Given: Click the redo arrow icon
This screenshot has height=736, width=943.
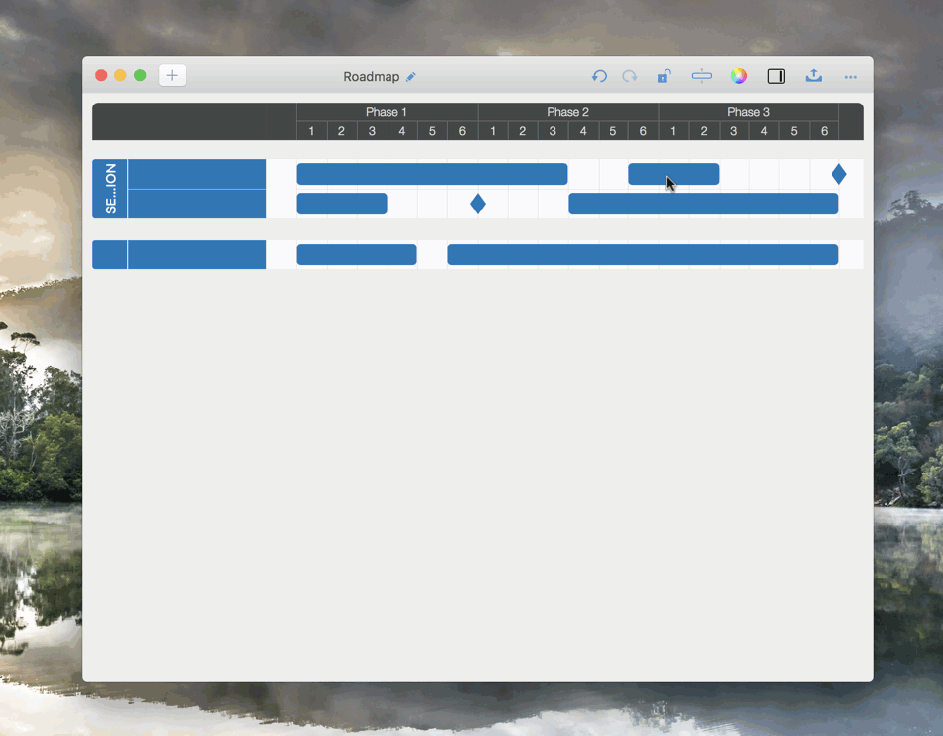Looking at the screenshot, I should click(x=630, y=76).
